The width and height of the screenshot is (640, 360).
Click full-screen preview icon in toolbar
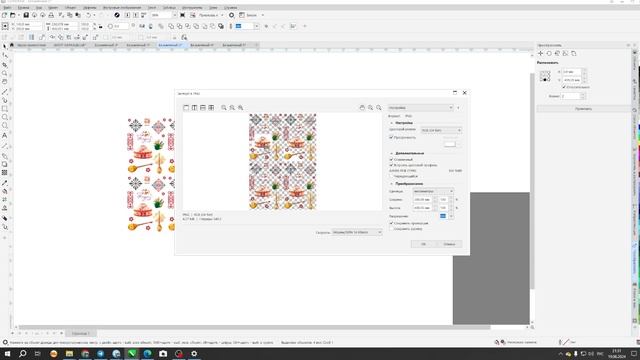[182, 15]
